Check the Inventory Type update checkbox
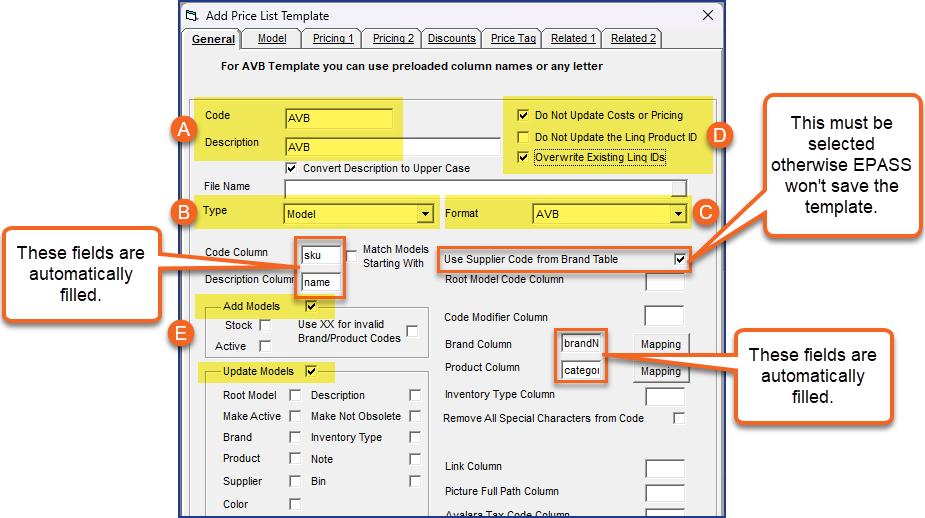925x518 pixels. pos(415,437)
